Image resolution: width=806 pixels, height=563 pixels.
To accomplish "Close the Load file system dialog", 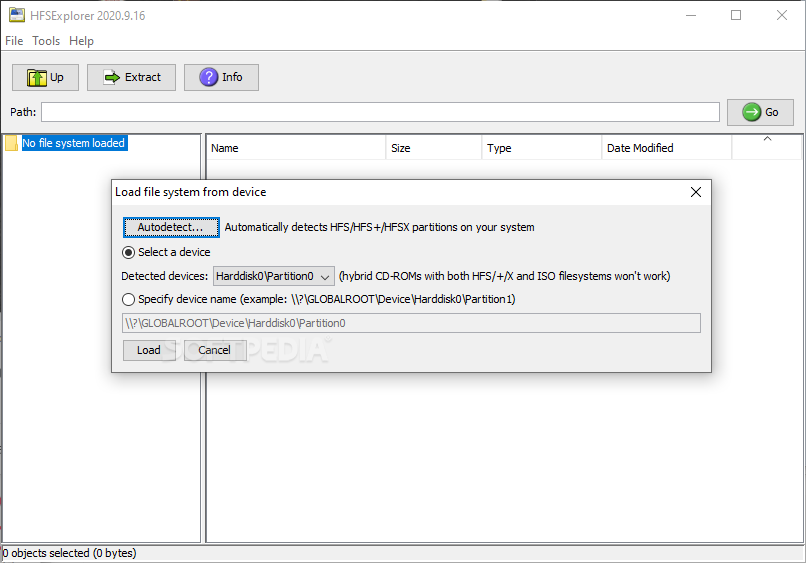I will pos(695,192).
